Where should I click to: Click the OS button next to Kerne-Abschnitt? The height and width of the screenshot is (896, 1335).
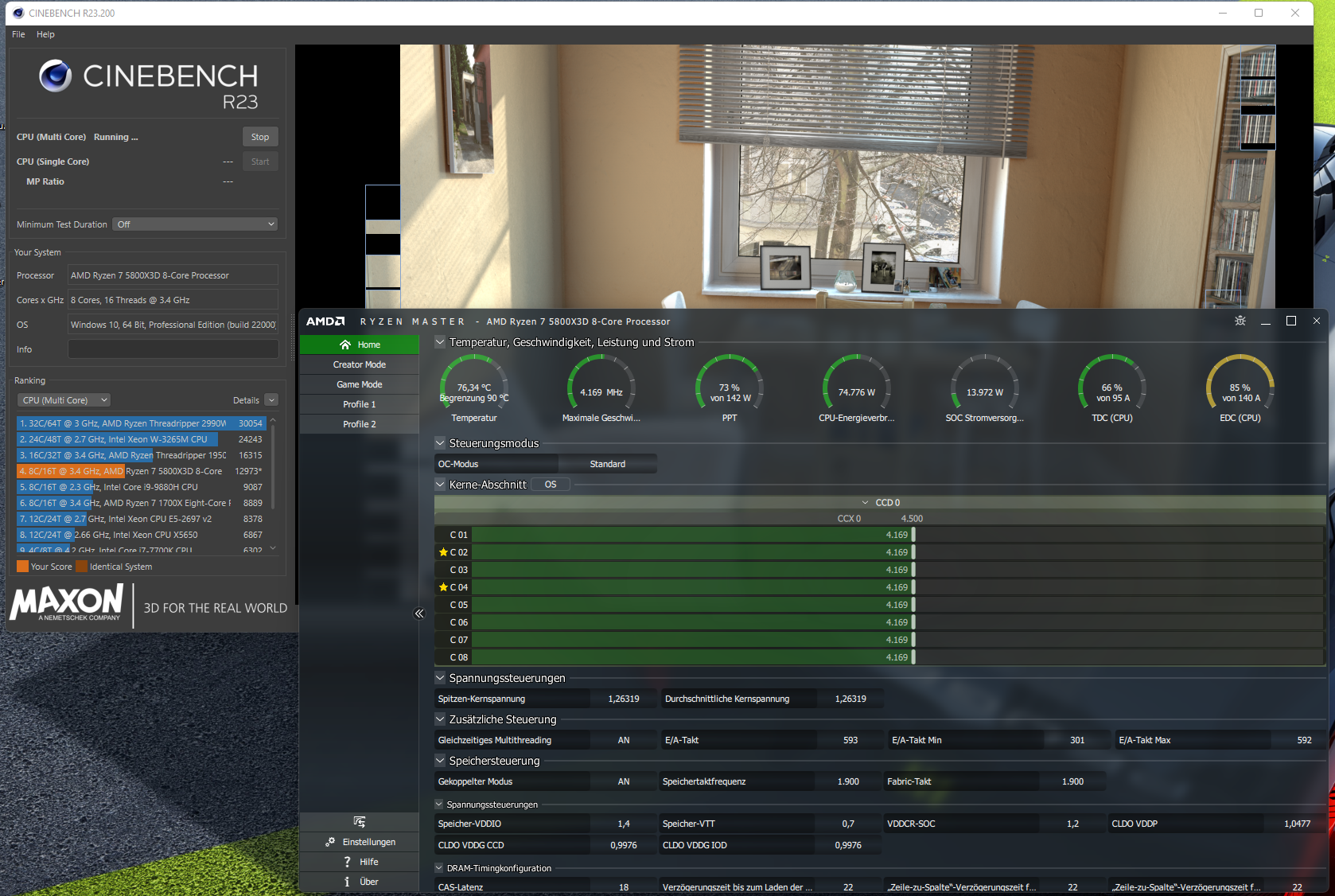[x=551, y=485]
